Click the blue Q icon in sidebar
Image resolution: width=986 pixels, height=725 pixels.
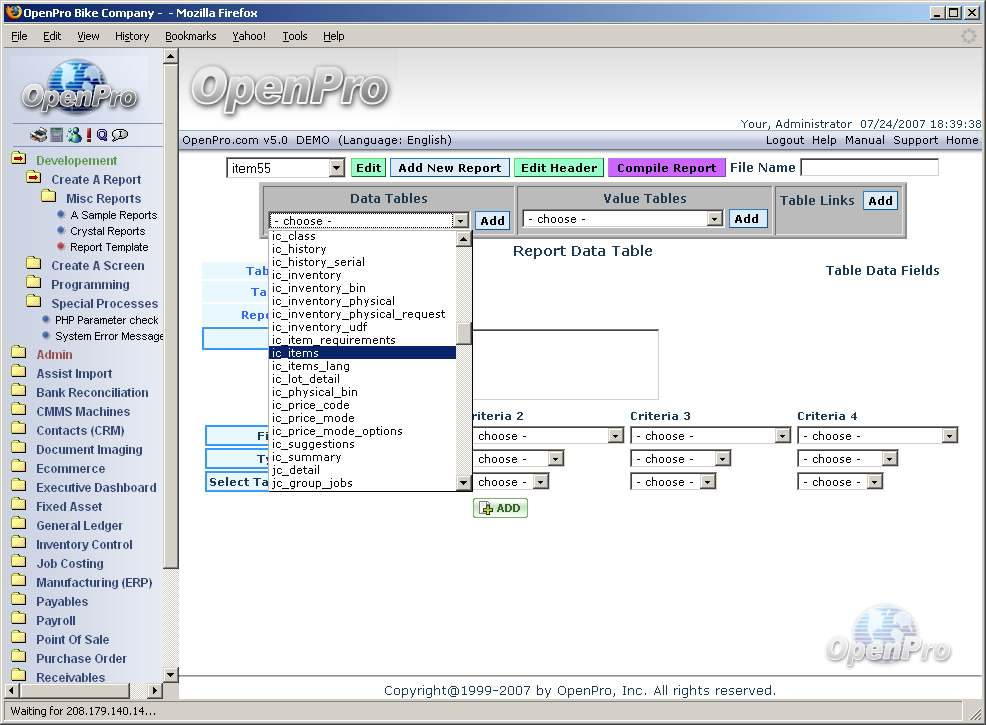(x=102, y=135)
